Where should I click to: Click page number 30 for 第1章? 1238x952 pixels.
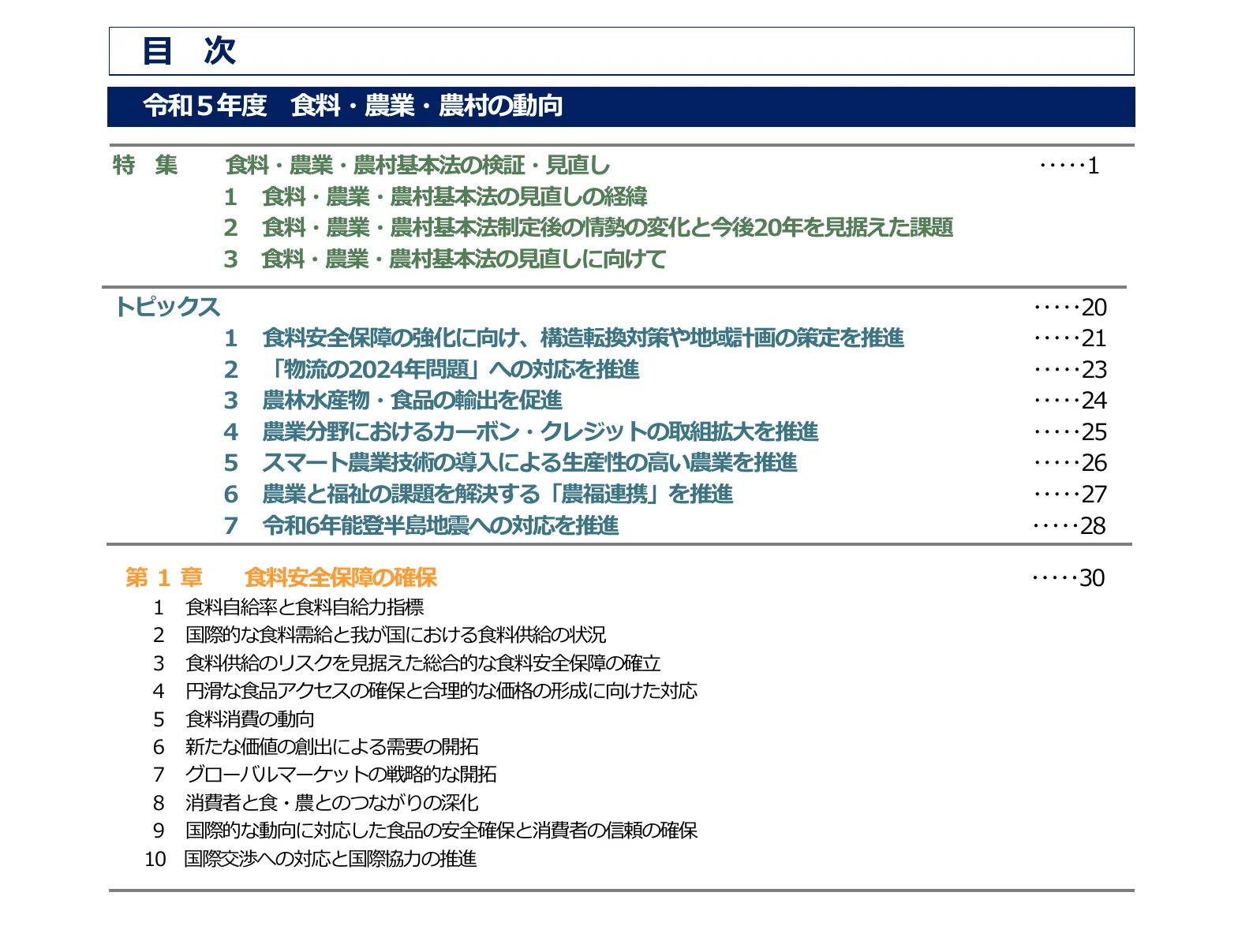(x=1091, y=578)
